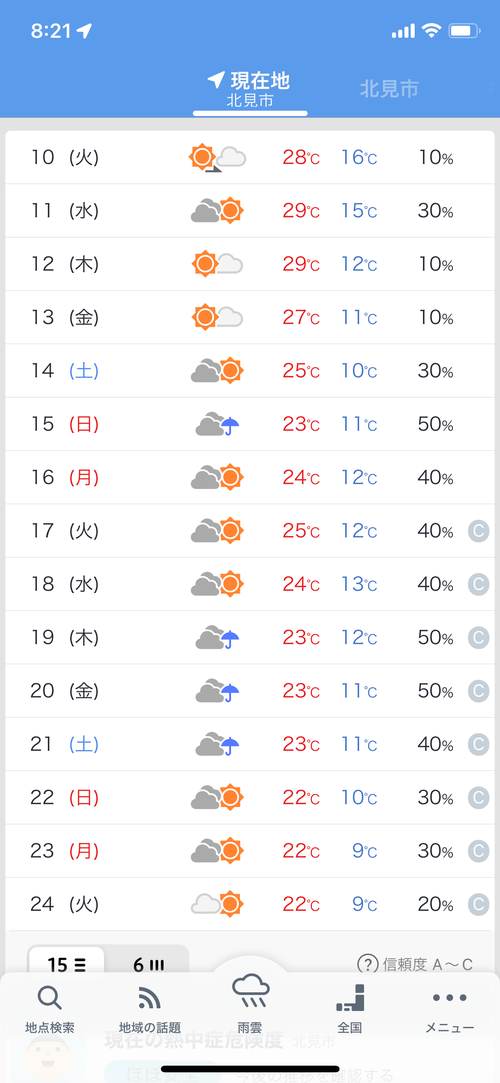The width and height of the screenshot is (500, 1083).
Task: Tap reliability C badge on day 21 row
Action: 478,745
